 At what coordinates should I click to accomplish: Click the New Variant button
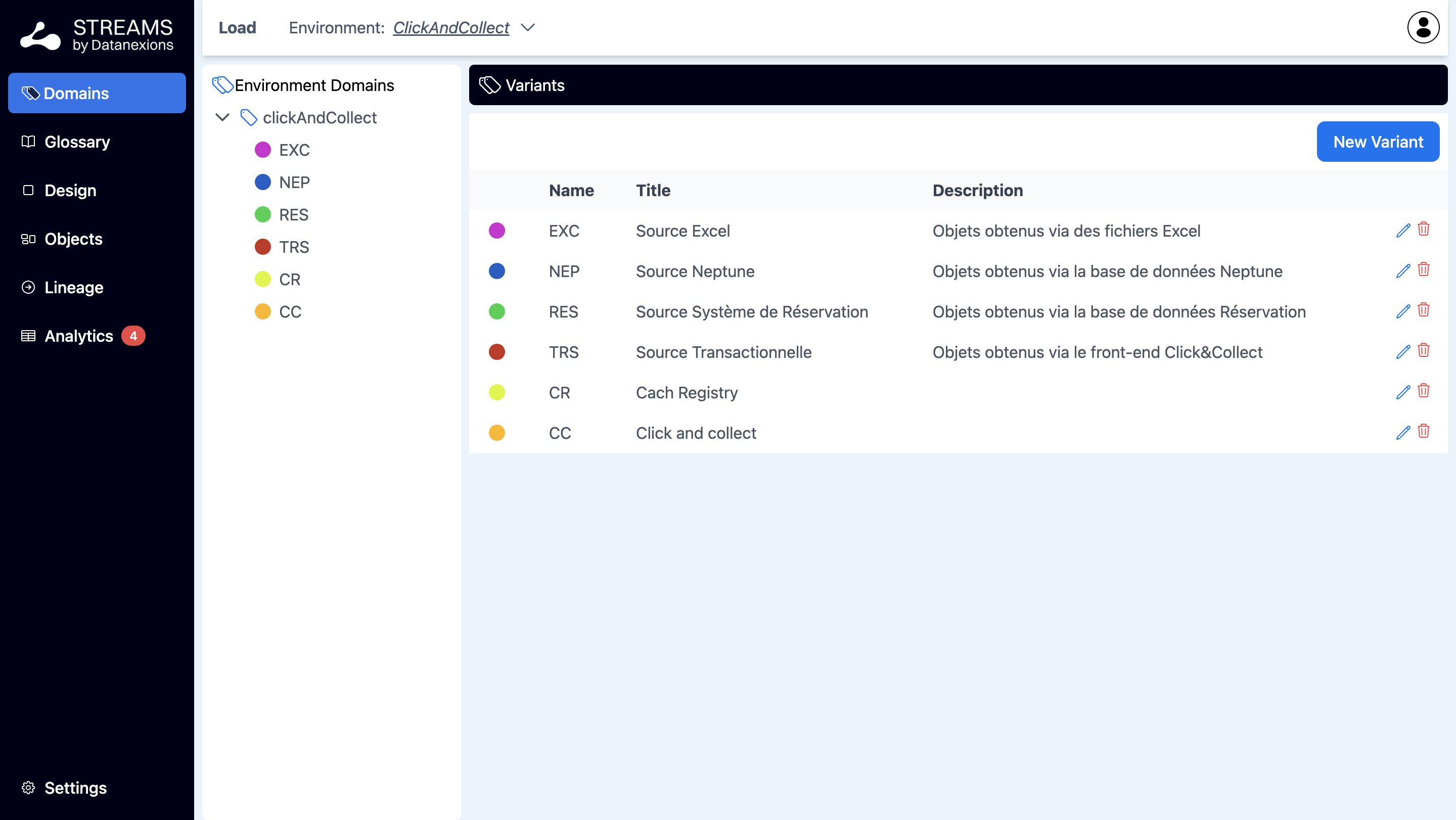(1378, 142)
